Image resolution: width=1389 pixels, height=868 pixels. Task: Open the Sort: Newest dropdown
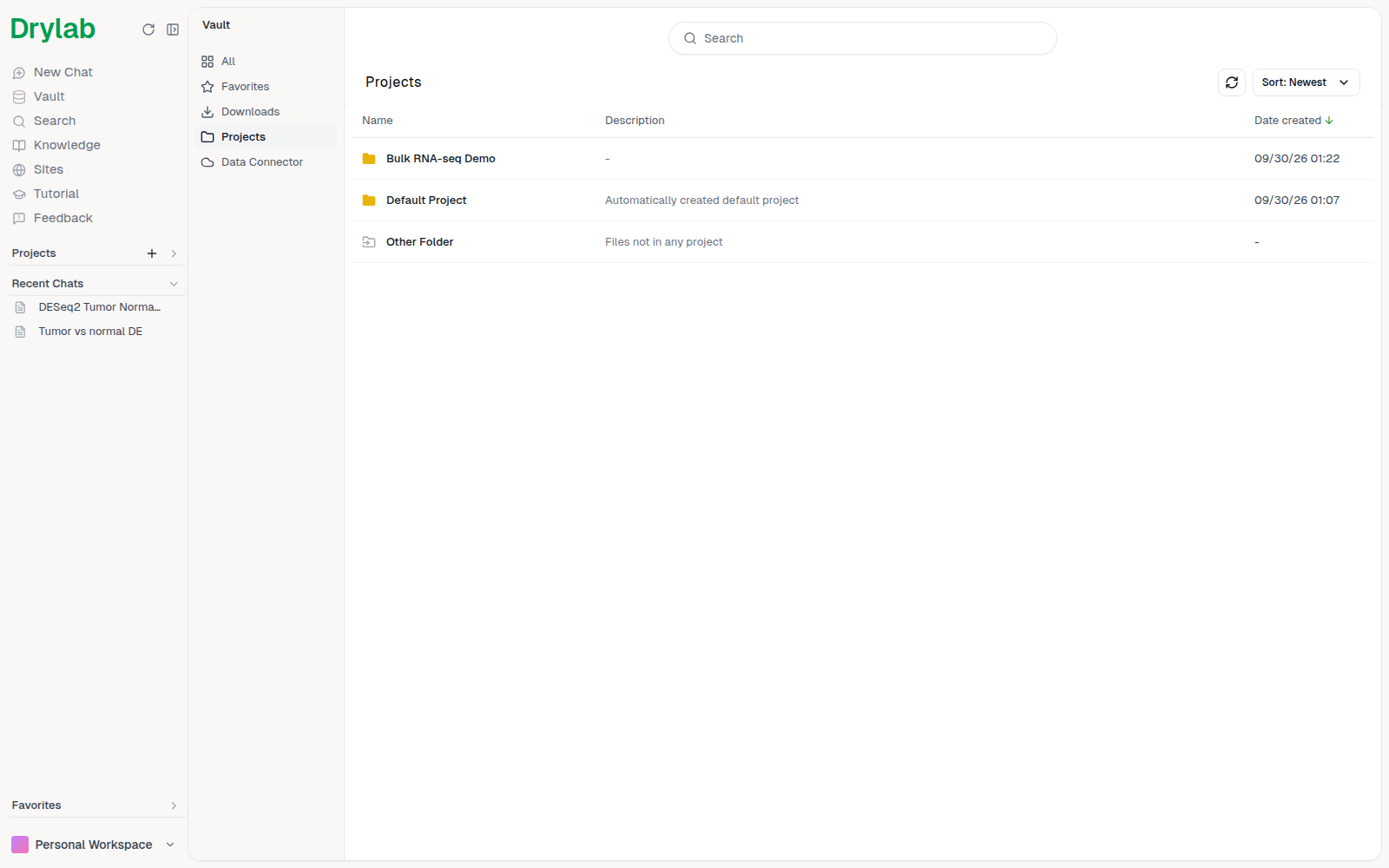tap(1306, 82)
